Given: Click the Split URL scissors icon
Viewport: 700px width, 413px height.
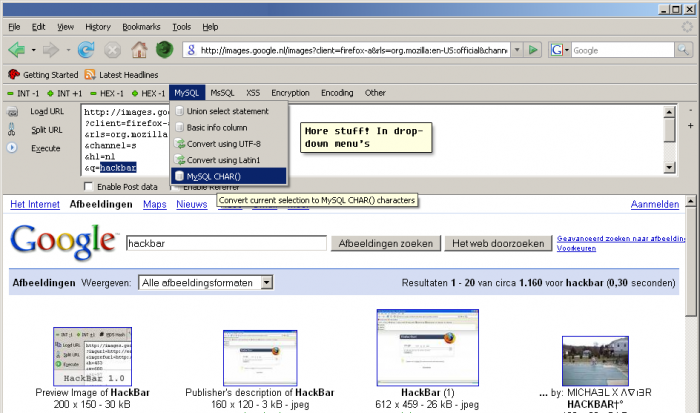Looking at the screenshot, I should click(12, 129).
